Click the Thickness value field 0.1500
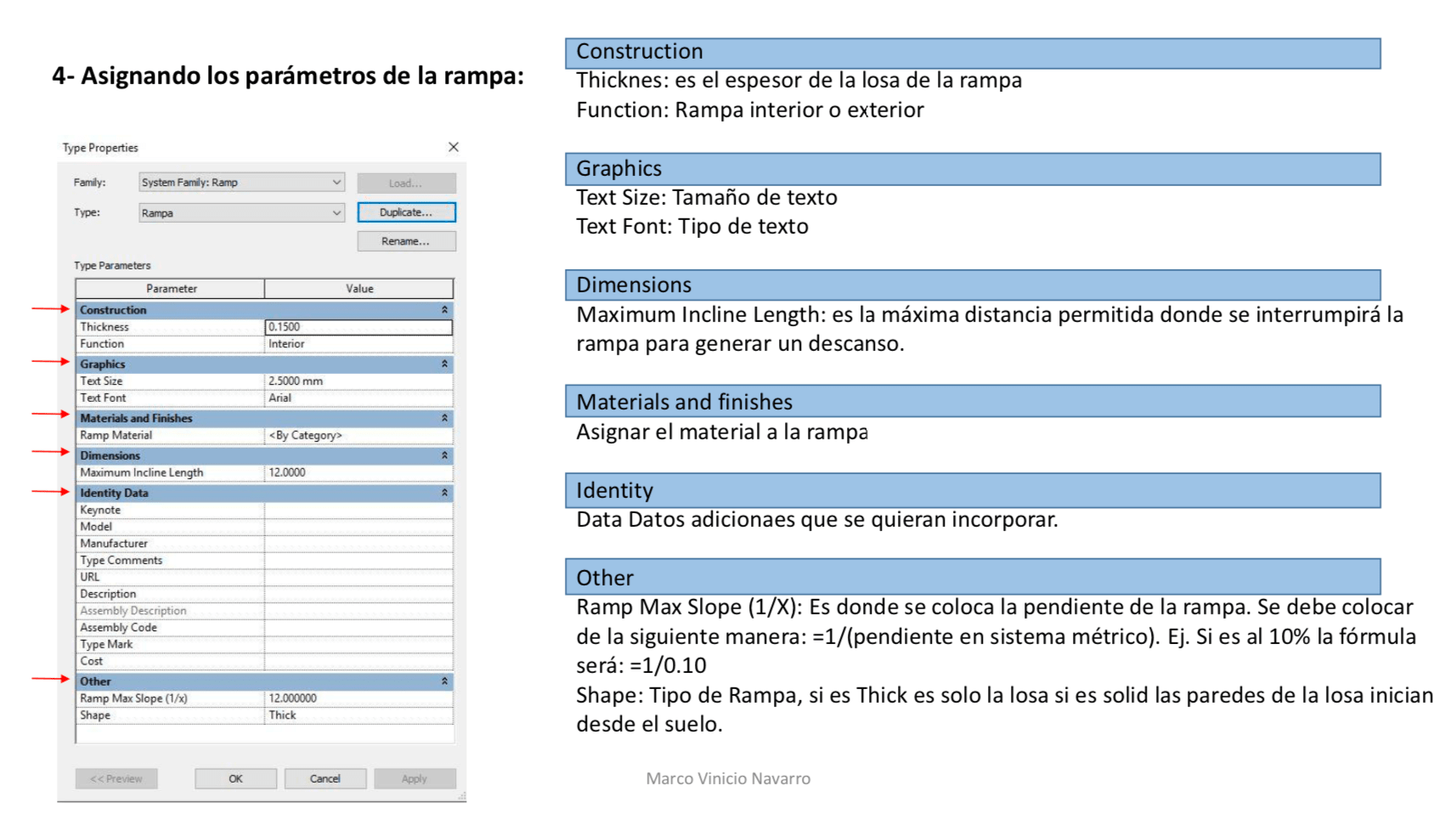This screenshot has height=814, width=1456. [358, 327]
